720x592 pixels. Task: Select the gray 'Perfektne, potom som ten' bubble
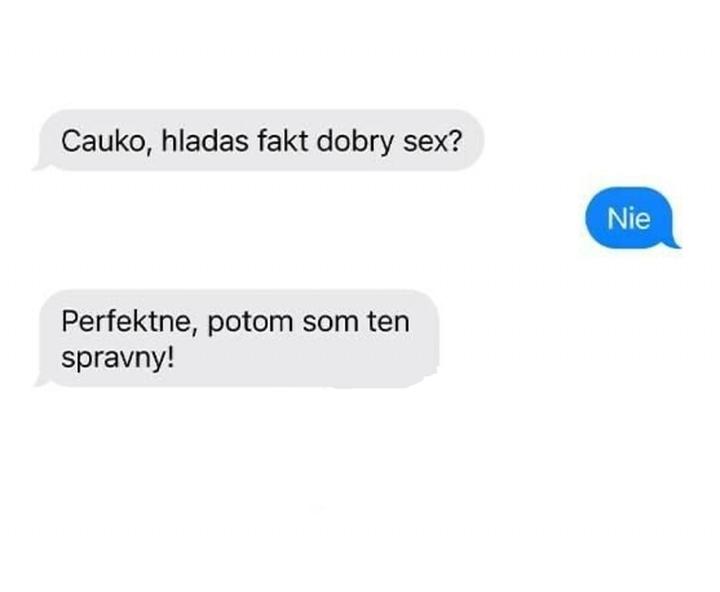[237, 338]
